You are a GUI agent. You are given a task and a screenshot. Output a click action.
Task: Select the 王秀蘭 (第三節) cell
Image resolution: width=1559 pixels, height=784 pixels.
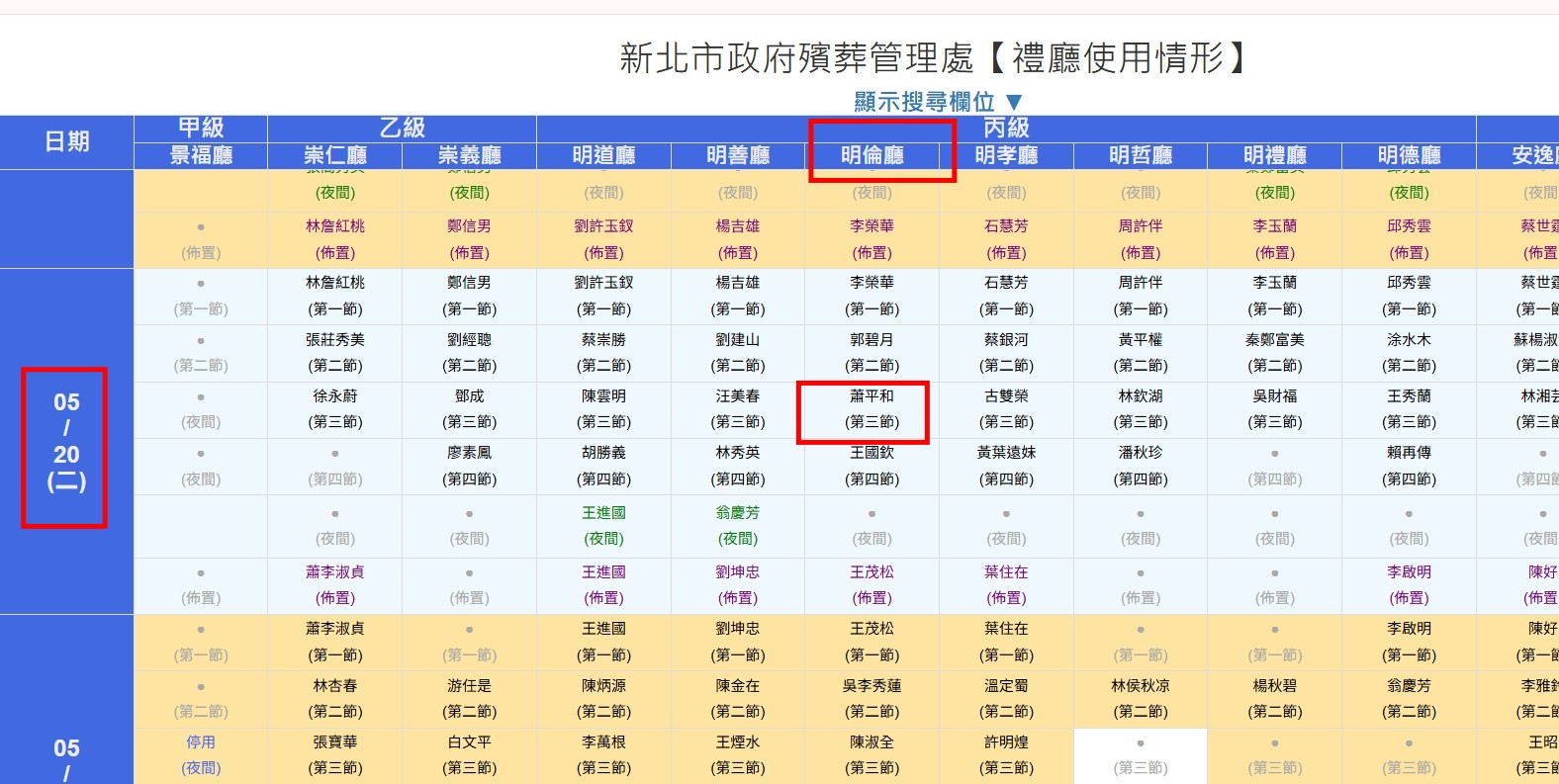coord(1410,409)
